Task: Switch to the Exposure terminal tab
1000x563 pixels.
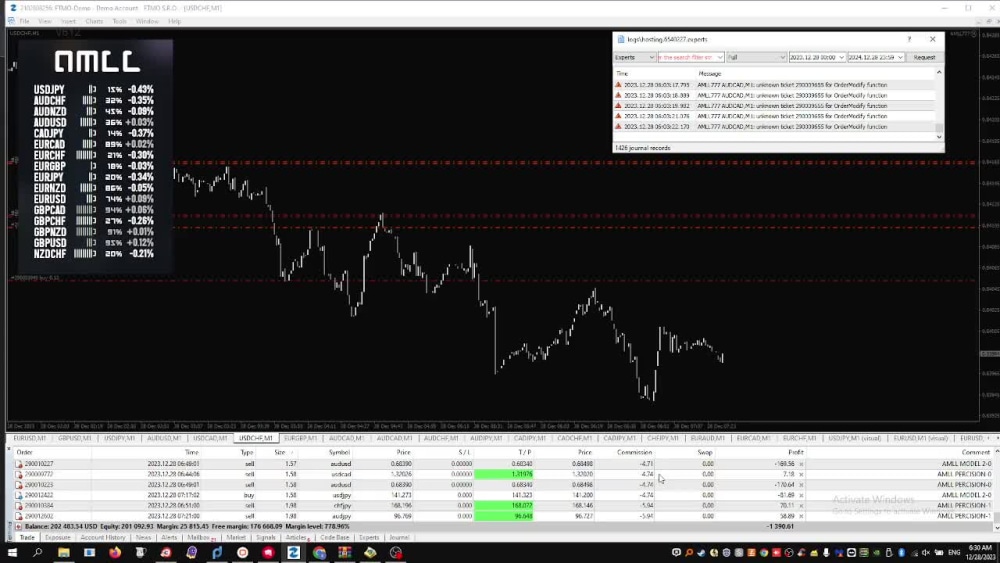Action: click(x=57, y=537)
